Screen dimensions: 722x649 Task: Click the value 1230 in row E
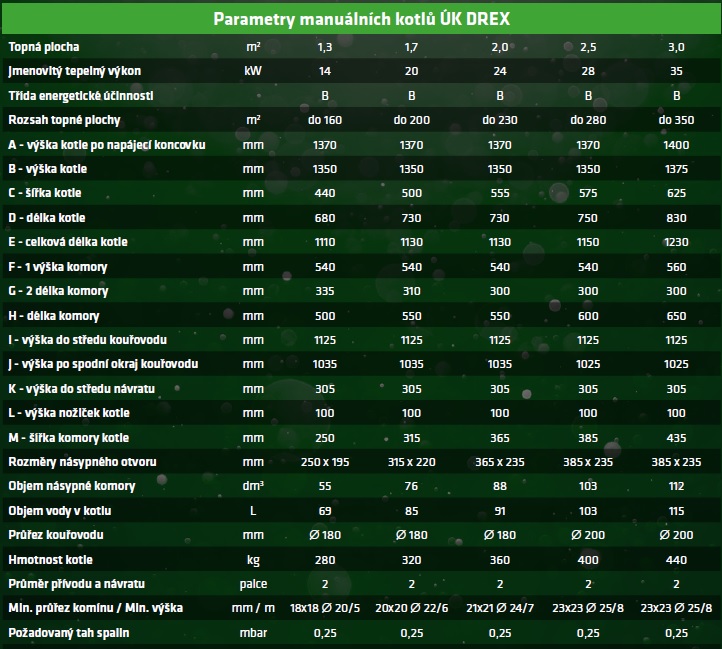click(x=676, y=242)
